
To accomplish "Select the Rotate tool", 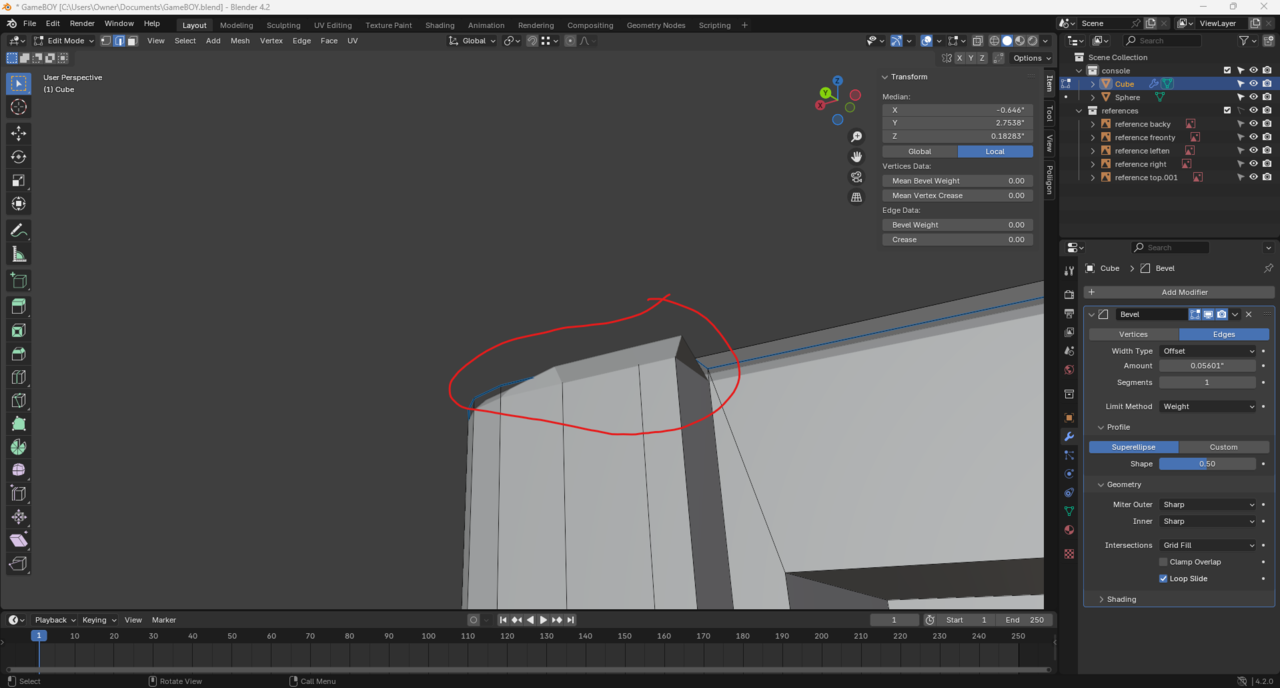I will [x=18, y=157].
